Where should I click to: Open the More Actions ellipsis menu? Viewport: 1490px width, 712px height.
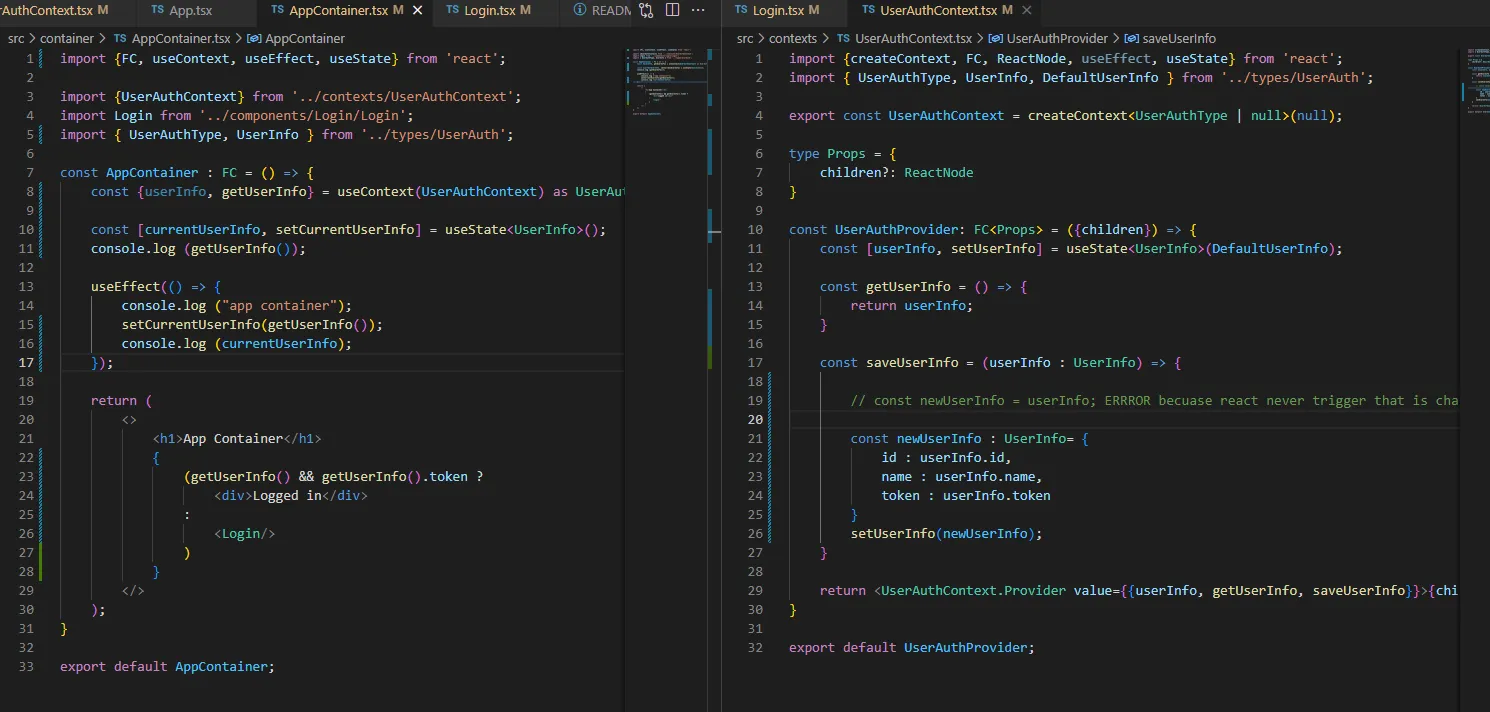click(698, 10)
